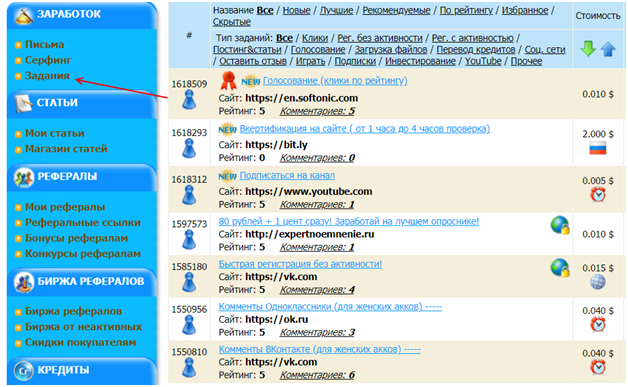Show Скрытые tasks
Viewport: 628px width, 387px height.
pos(232,22)
